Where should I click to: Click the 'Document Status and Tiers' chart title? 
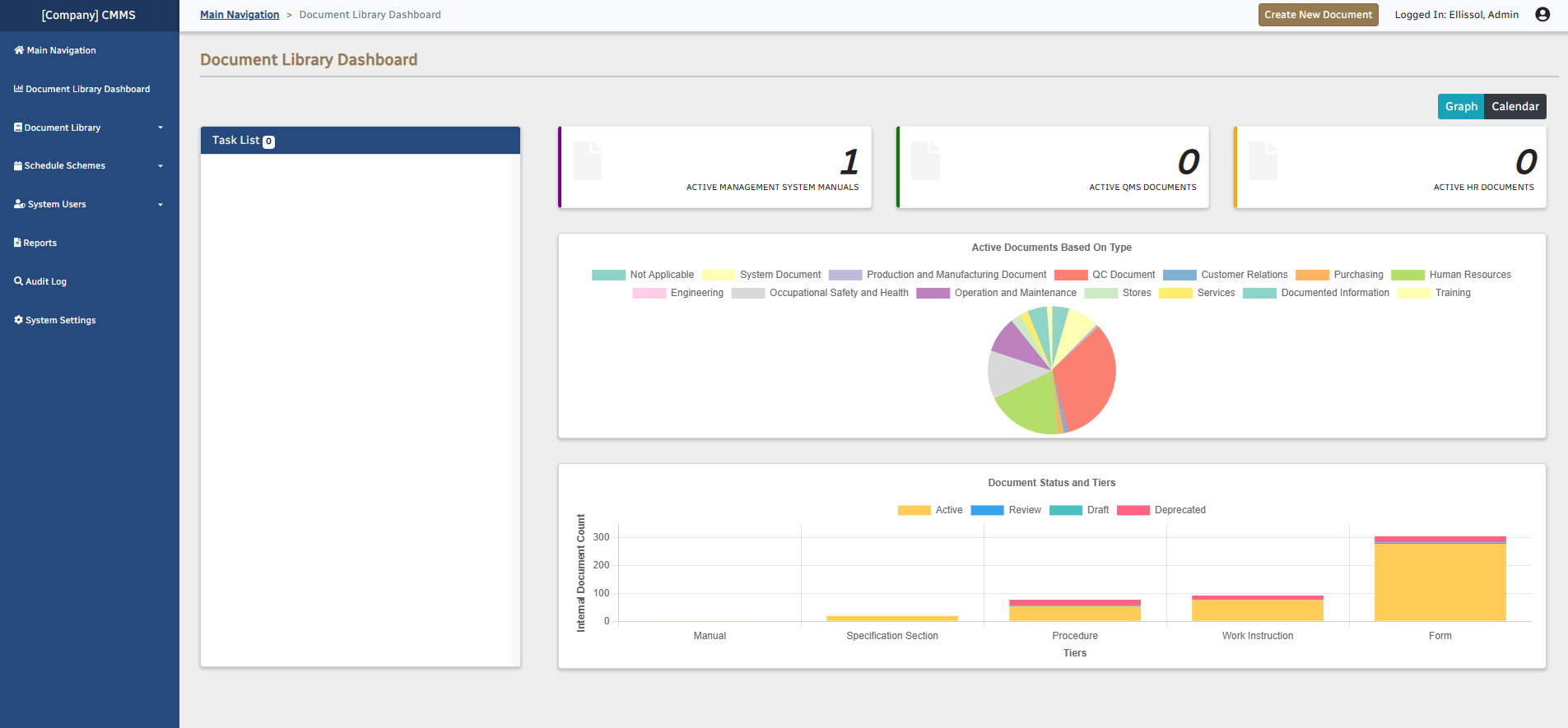click(x=1052, y=483)
